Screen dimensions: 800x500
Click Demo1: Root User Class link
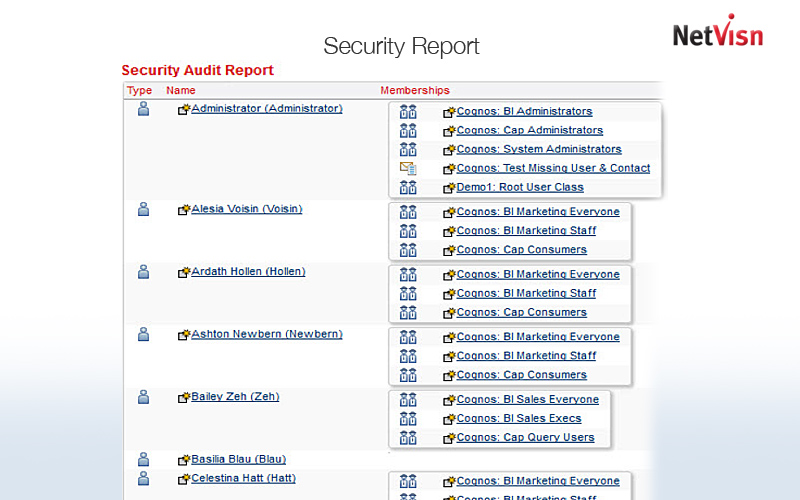tap(520, 187)
